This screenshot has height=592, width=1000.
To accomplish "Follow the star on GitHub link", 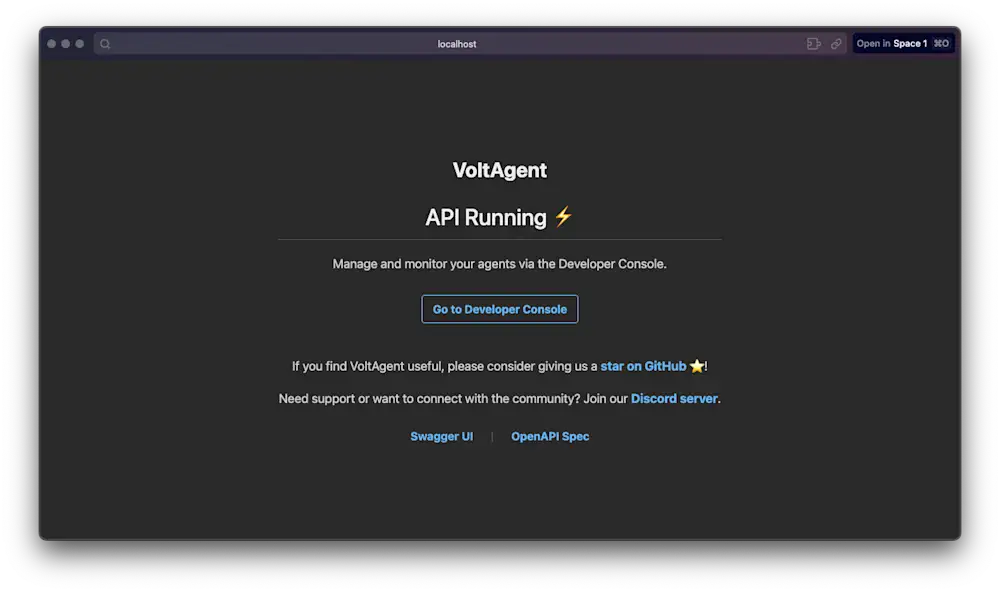I will (x=643, y=366).
